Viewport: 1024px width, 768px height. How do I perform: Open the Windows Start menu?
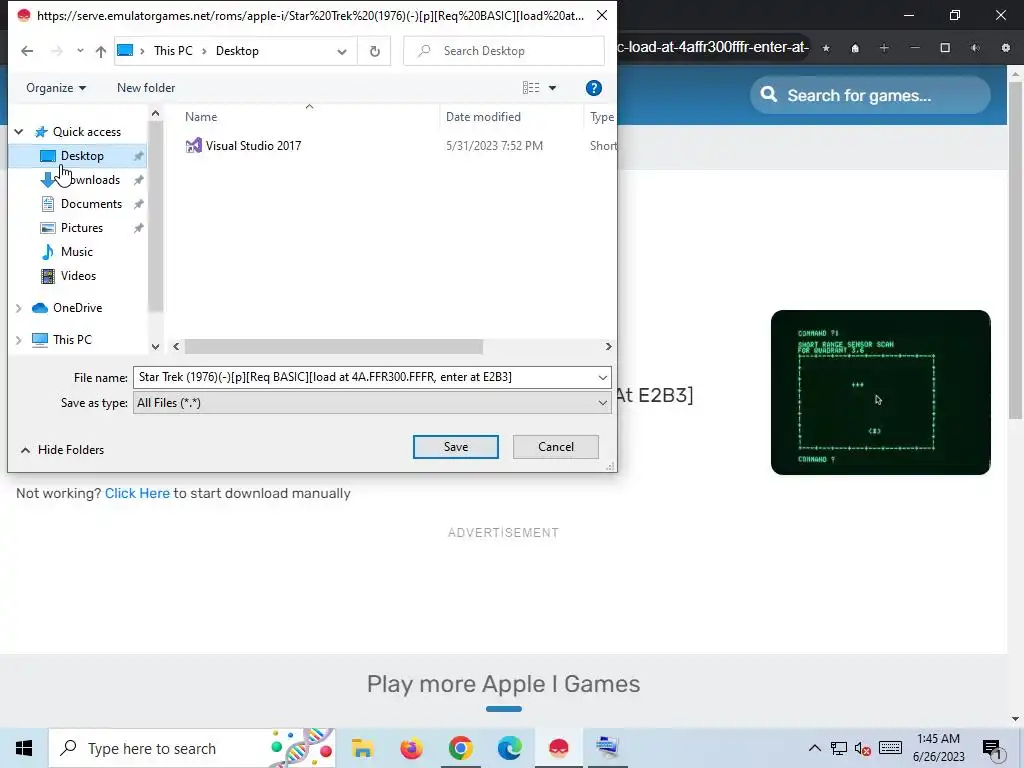click(x=24, y=748)
